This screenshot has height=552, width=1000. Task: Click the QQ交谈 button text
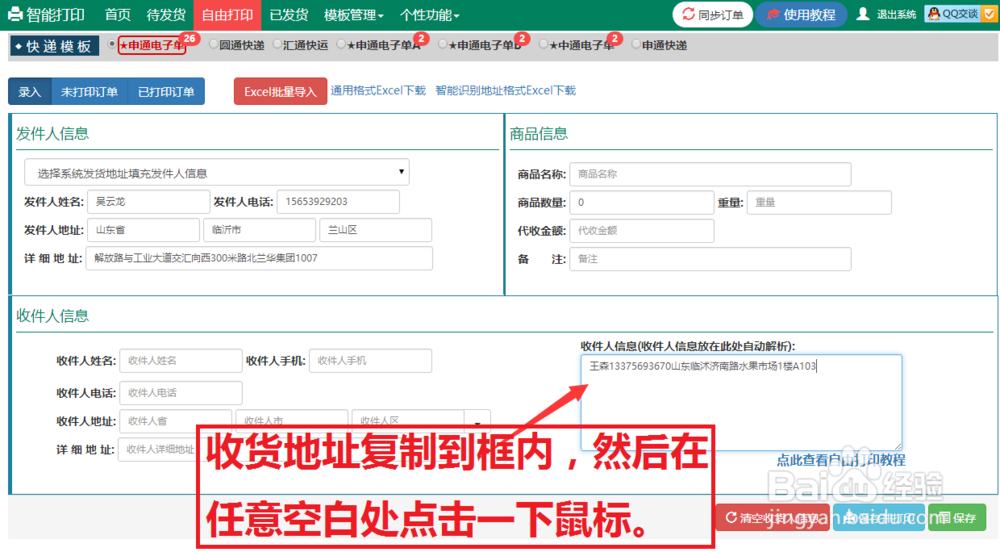tap(960, 13)
